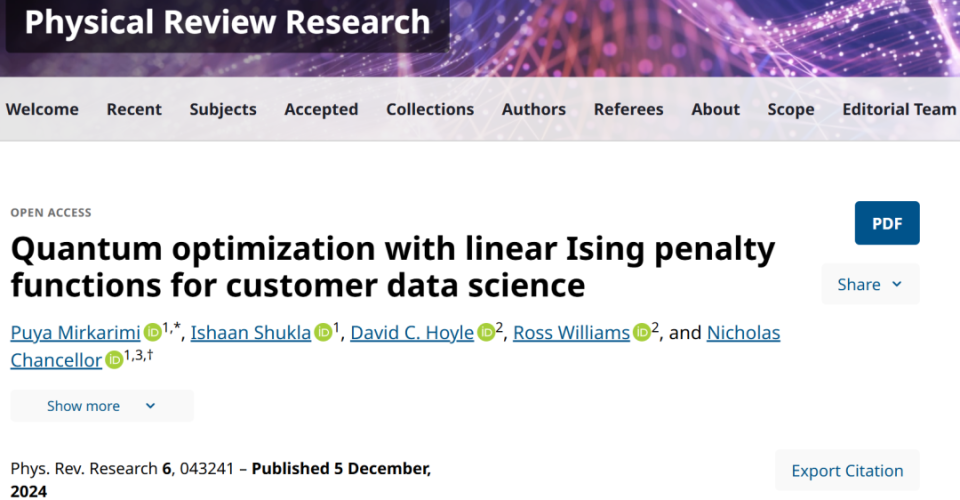This screenshot has height=500, width=960.
Task: Download the article PDF
Action: coord(887,223)
